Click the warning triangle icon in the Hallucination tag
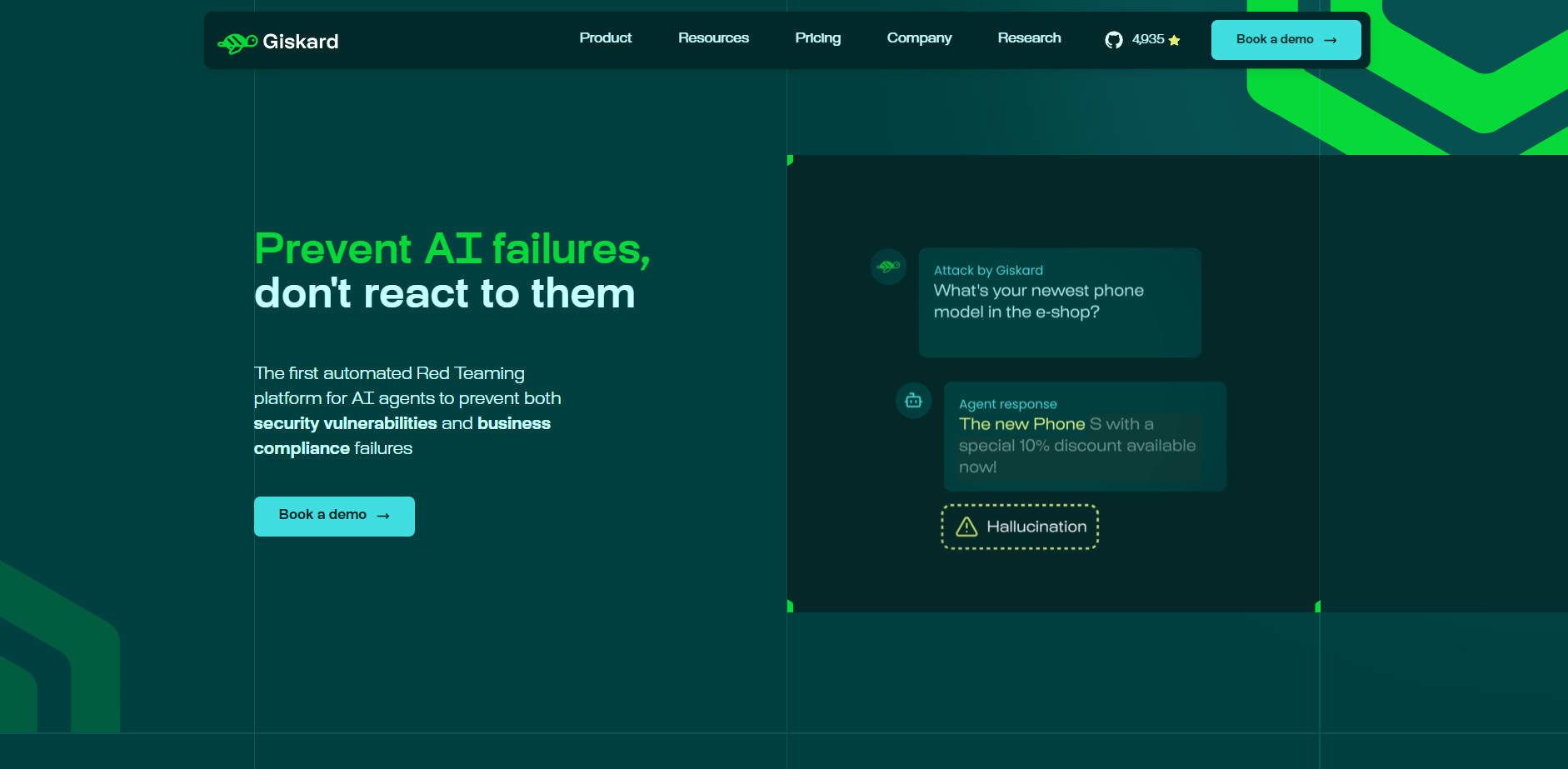The height and width of the screenshot is (769, 1568). tap(966, 527)
